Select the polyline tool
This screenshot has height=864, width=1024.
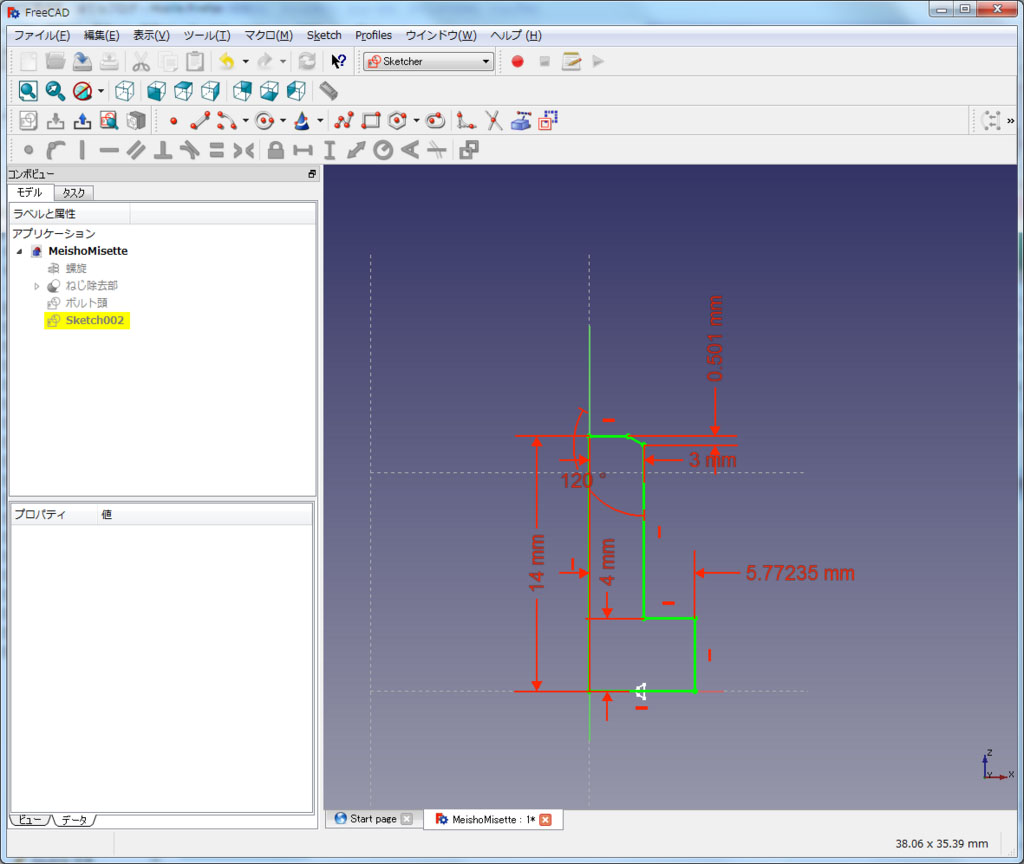(344, 121)
